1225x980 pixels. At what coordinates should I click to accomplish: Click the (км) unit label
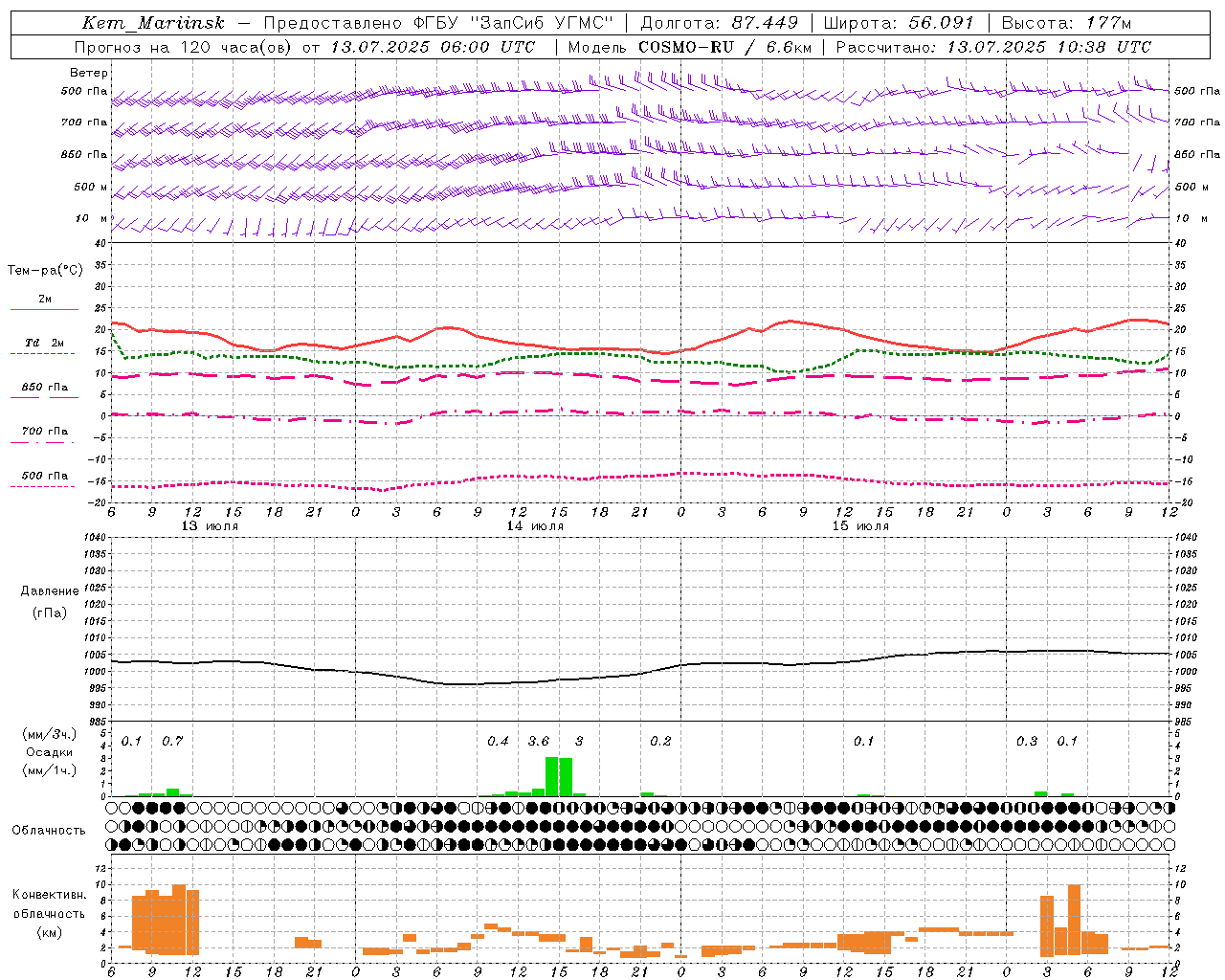tap(49, 932)
